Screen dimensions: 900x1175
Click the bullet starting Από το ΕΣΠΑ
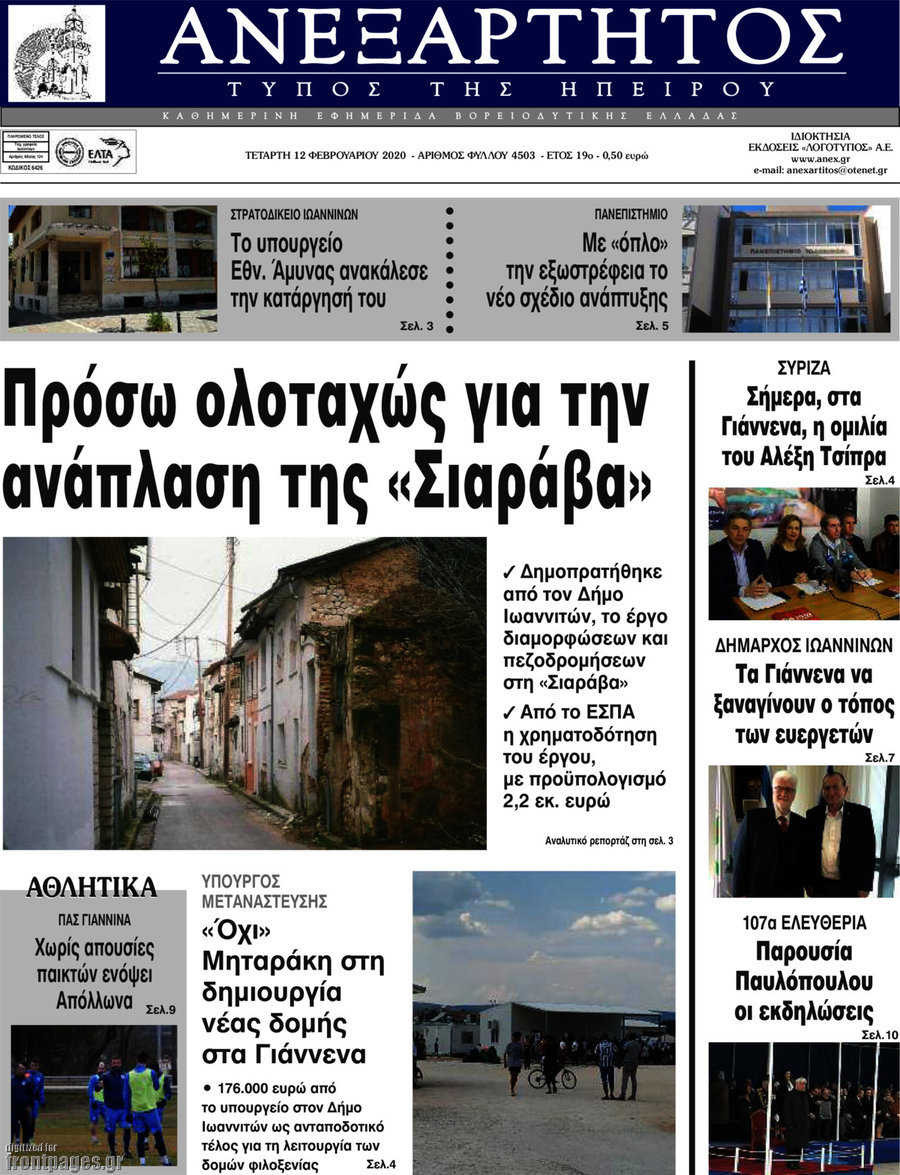[x=584, y=756]
